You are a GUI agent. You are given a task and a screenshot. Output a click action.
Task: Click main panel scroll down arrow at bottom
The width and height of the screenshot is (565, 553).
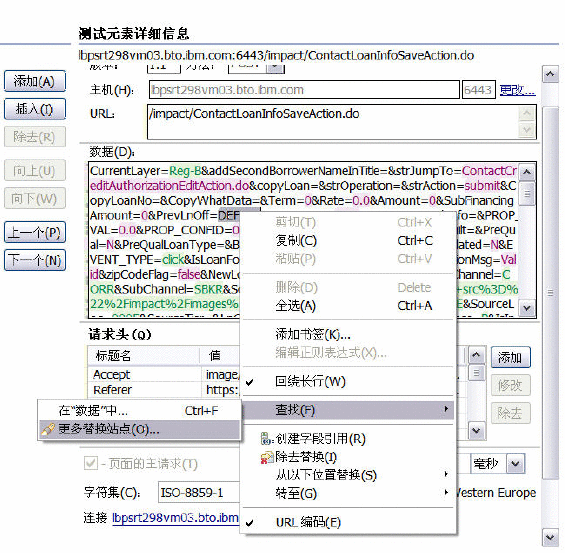tap(550, 537)
